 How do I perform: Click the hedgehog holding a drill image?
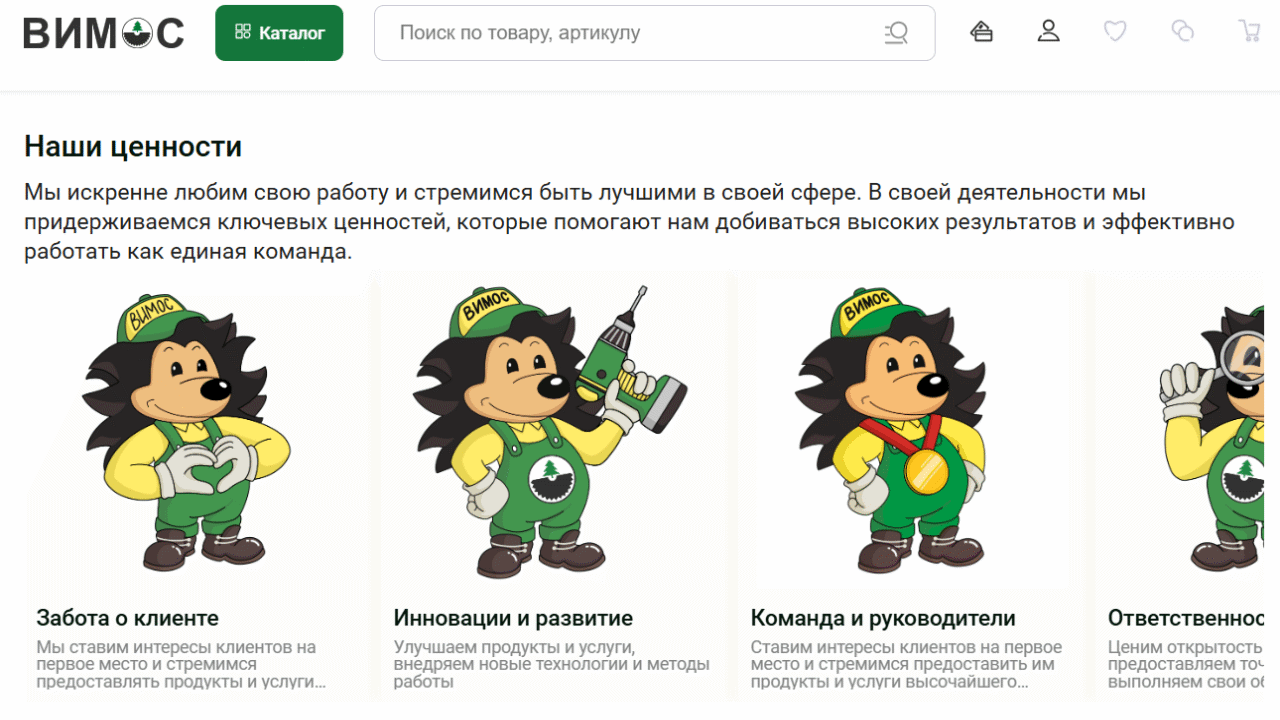[545, 430]
